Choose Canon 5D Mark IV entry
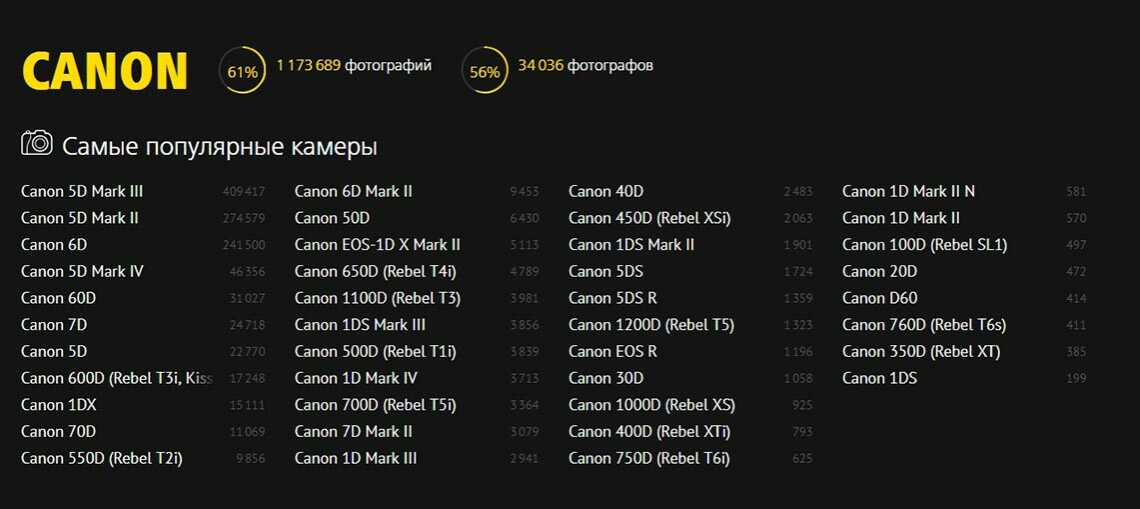Screen dimensions: 1140x509 (x=82, y=271)
